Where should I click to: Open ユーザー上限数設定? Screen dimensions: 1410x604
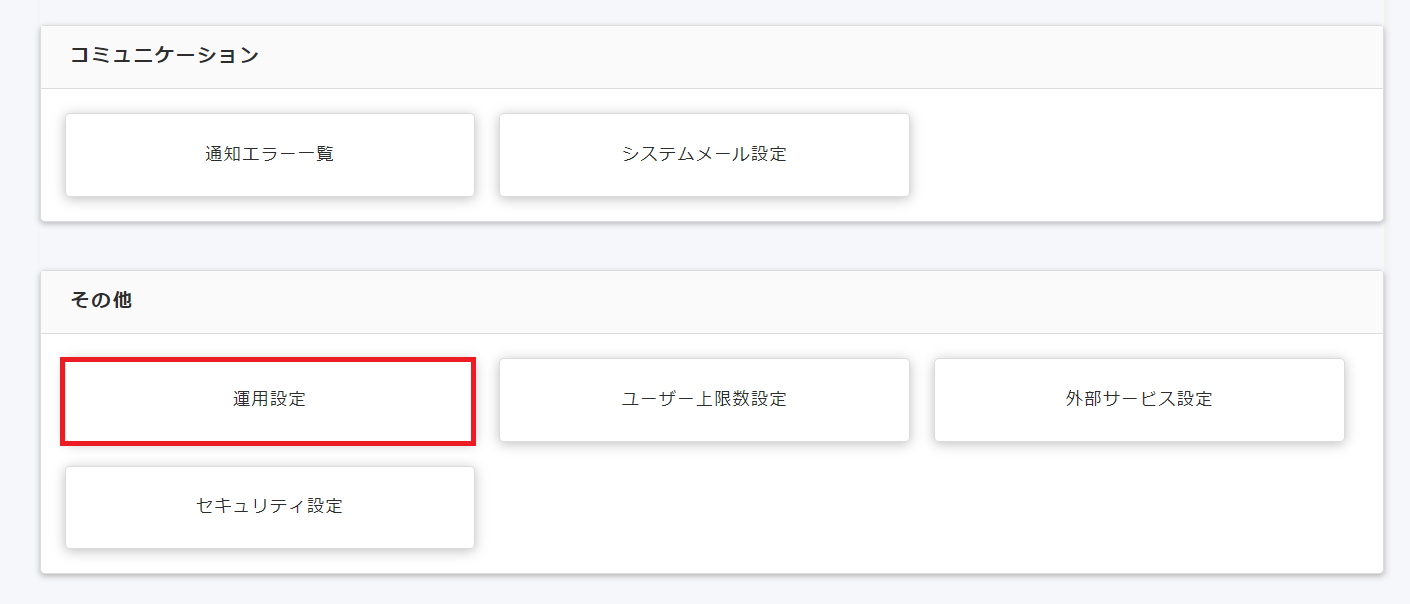click(x=704, y=399)
